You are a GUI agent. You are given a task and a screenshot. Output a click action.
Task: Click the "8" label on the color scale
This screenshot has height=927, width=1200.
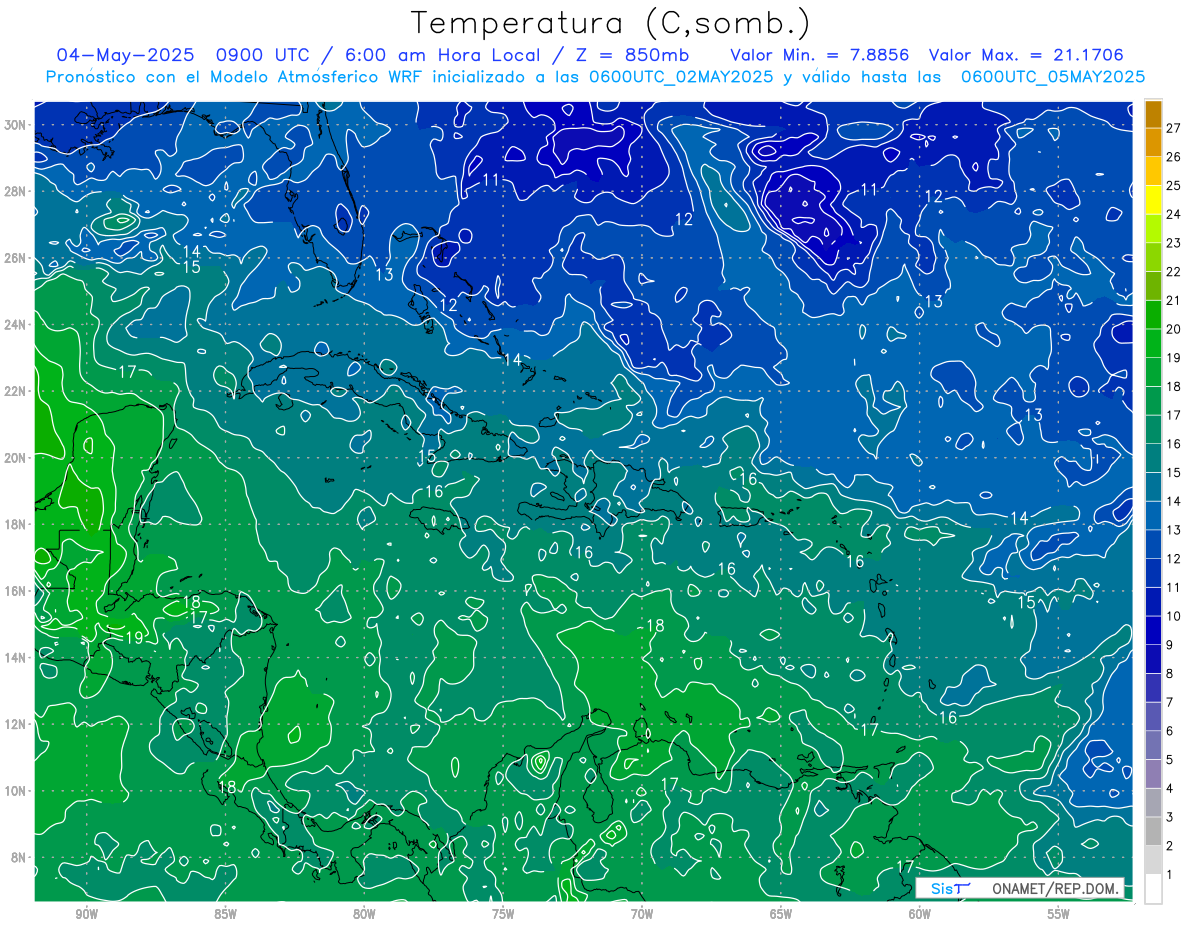1169,673
